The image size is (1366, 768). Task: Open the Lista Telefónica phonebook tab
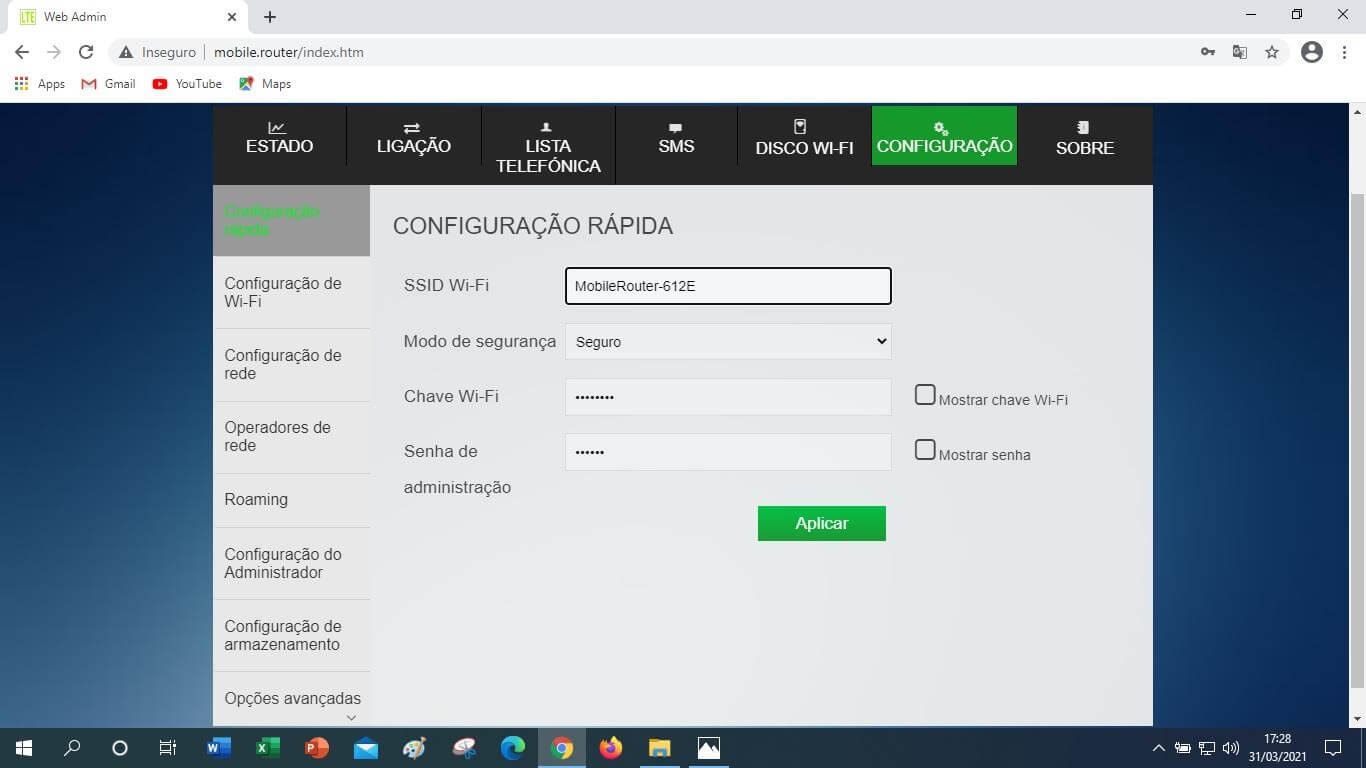(x=547, y=147)
